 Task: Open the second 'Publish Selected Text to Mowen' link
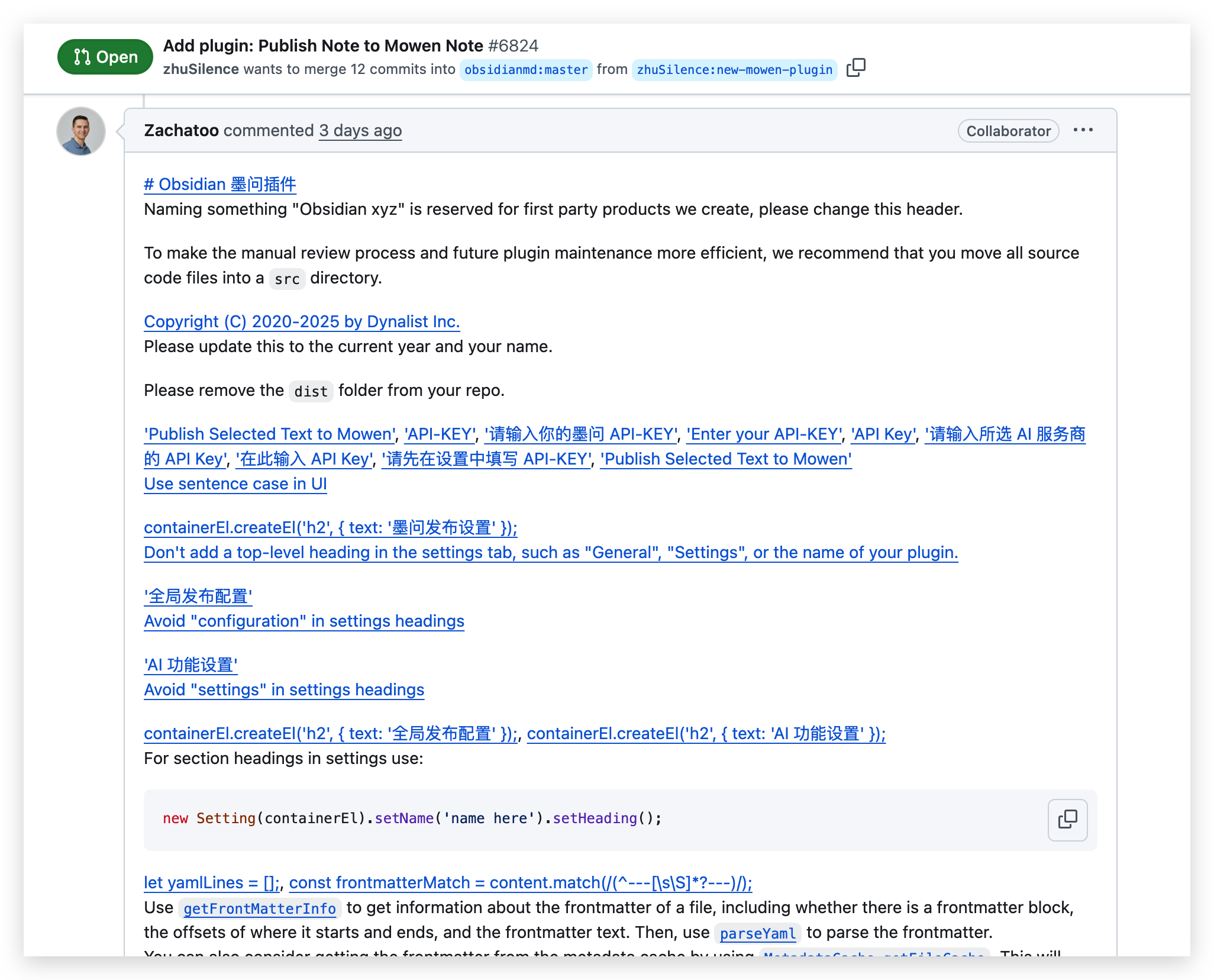(726, 459)
